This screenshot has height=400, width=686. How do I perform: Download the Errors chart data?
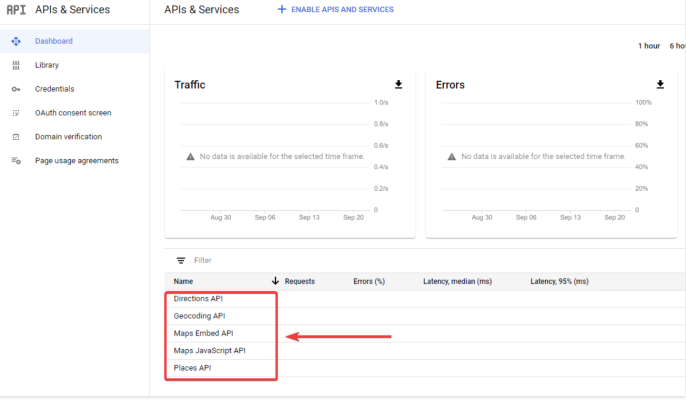(660, 84)
